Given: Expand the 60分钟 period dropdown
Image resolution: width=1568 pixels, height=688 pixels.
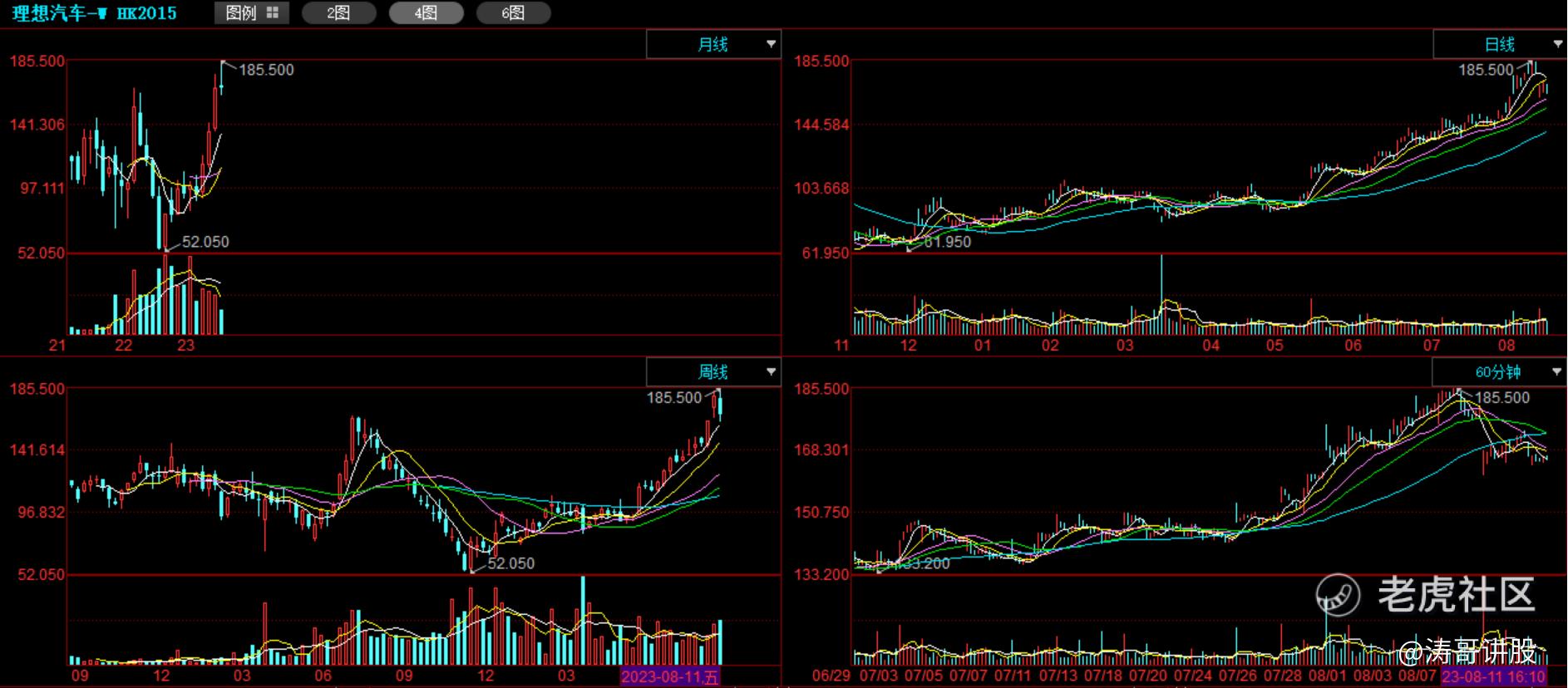Looking at the screenshot, I should [1499, 371].
